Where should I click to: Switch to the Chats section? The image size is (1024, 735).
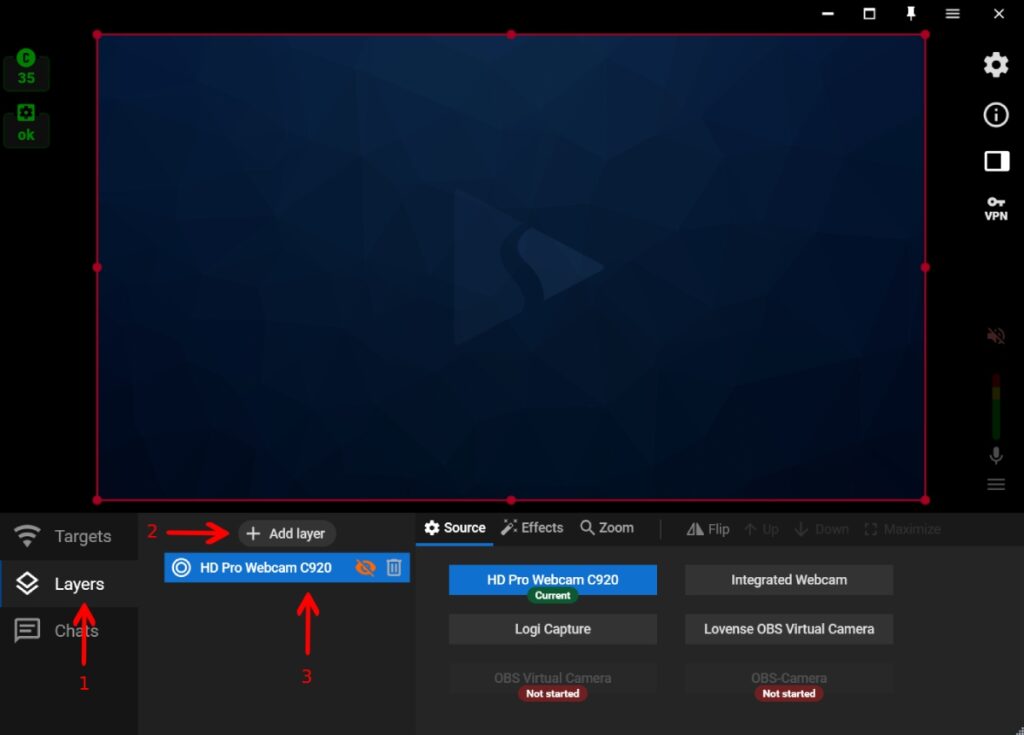pos(69,631)
